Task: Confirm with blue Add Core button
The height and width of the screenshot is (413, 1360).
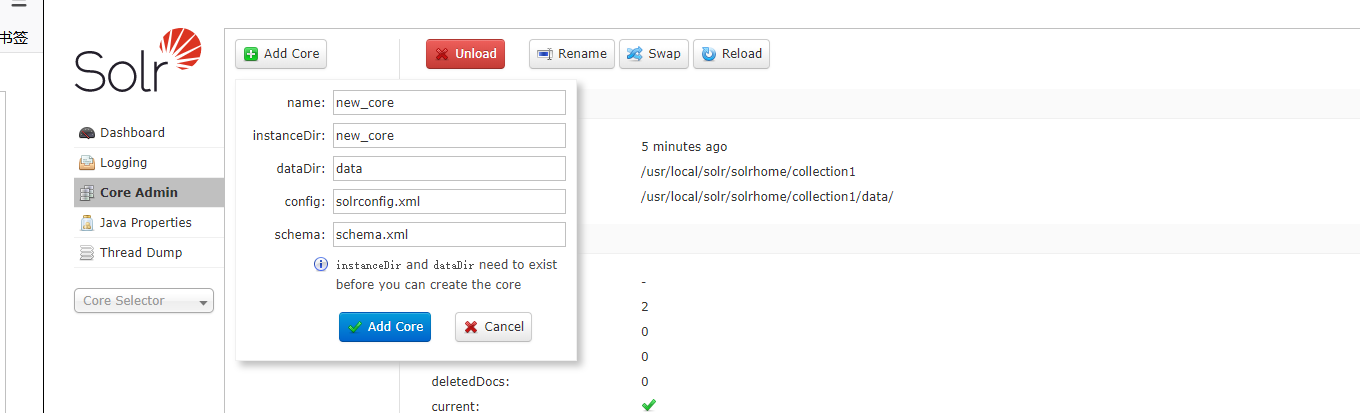Action: click(x=385, y=327)
